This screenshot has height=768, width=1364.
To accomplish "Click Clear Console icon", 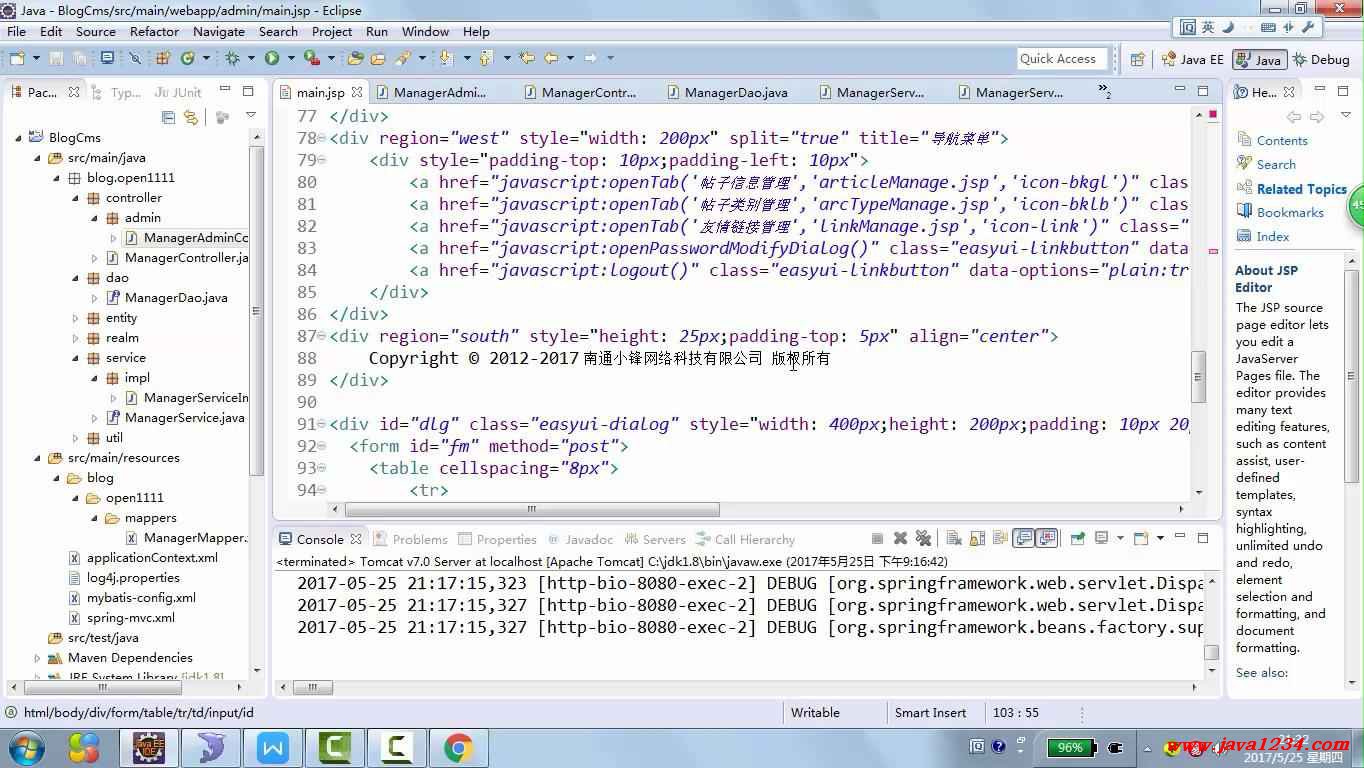I will point(954,538).
